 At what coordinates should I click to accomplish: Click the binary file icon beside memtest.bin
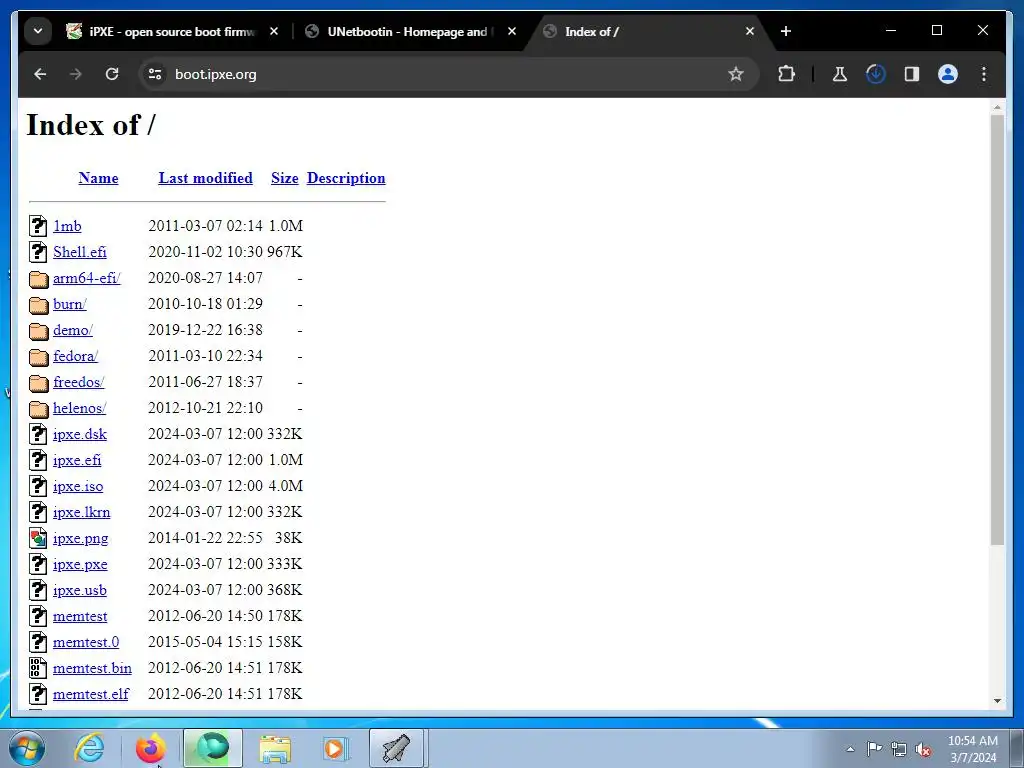coord(39,668)
